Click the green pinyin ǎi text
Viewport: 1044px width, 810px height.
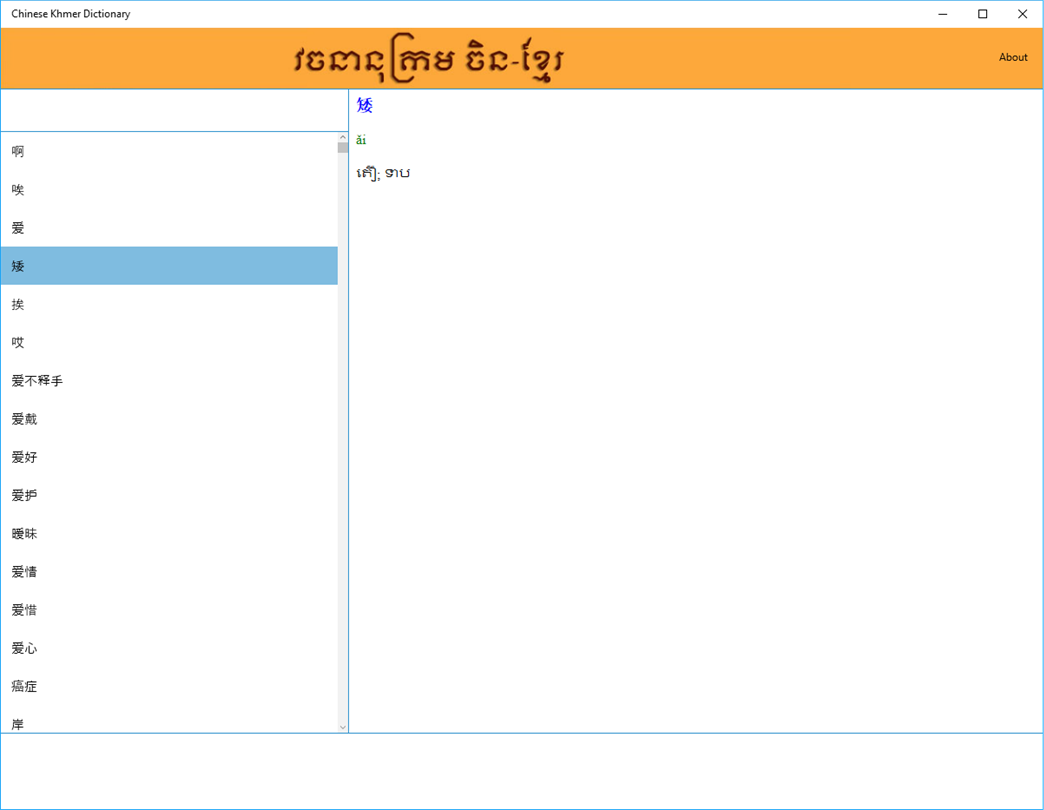tap(361, 140)
